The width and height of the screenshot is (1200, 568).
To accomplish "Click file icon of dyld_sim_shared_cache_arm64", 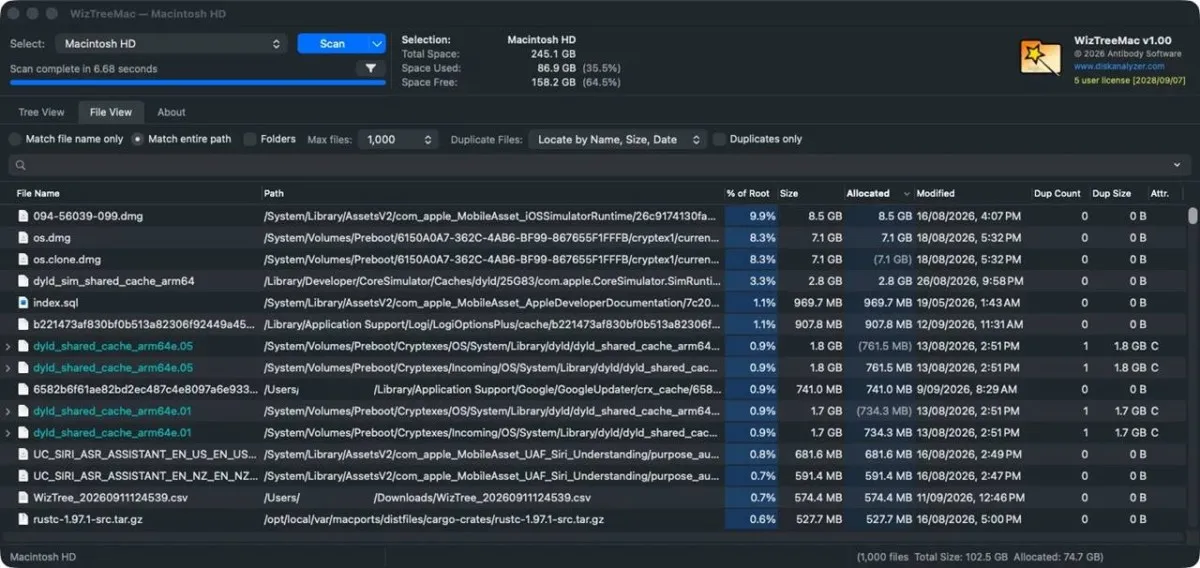I will point(23,281).
